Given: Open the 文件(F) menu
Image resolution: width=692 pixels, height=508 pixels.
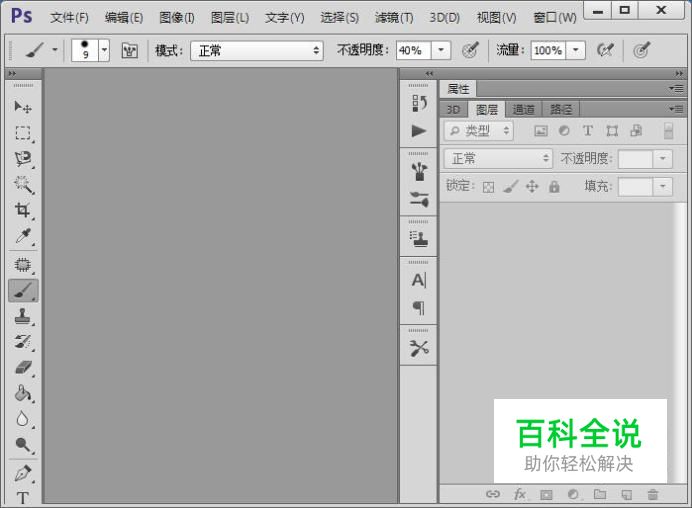Looking at the screenshot, I should (69, 18).
